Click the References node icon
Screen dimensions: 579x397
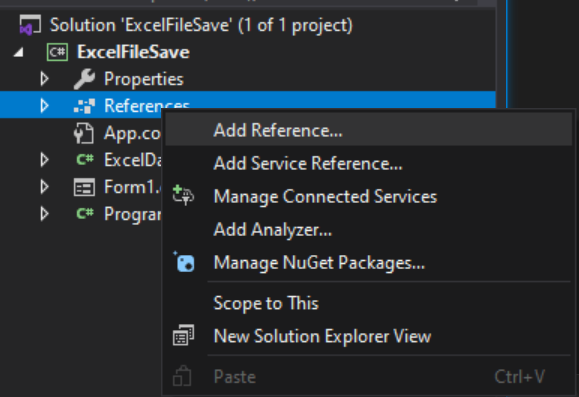point(84,106)
